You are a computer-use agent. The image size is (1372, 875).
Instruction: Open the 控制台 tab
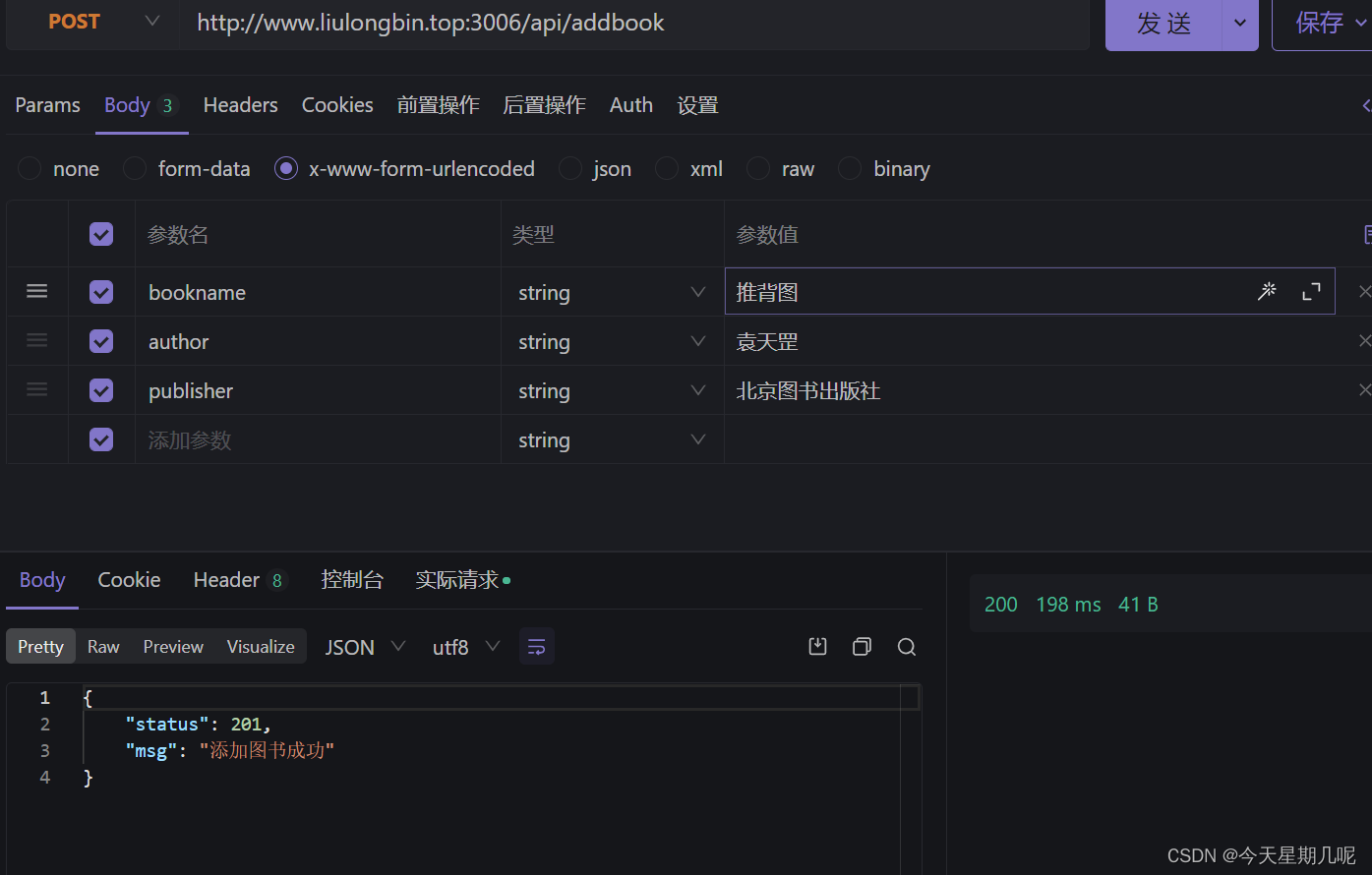(x=352, y=580)
